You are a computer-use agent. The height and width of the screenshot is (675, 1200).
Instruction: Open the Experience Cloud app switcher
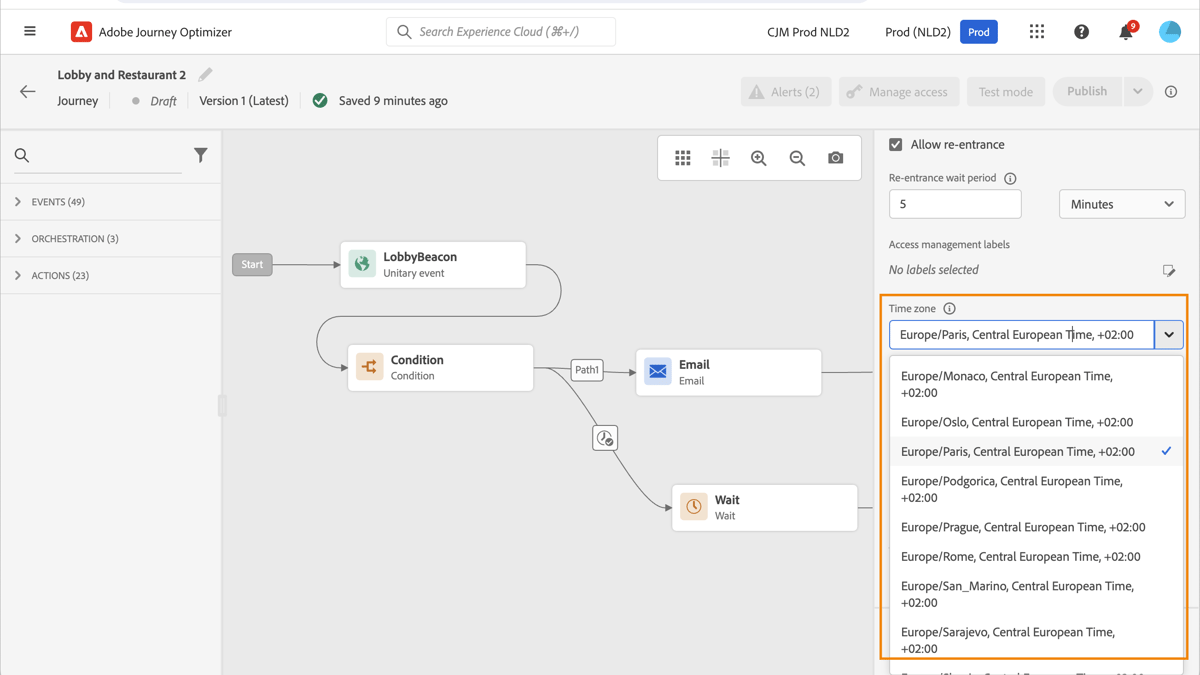pyautogui.click(x=1036, y=31)
